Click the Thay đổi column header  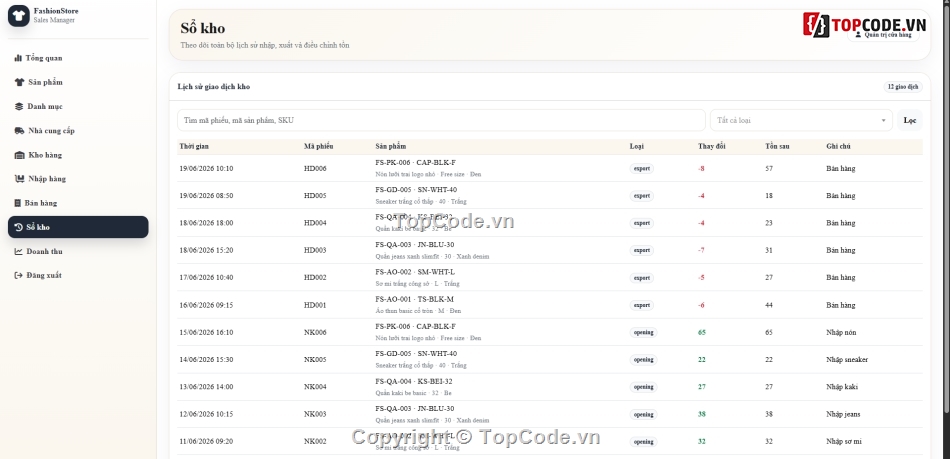coord(711,147)
